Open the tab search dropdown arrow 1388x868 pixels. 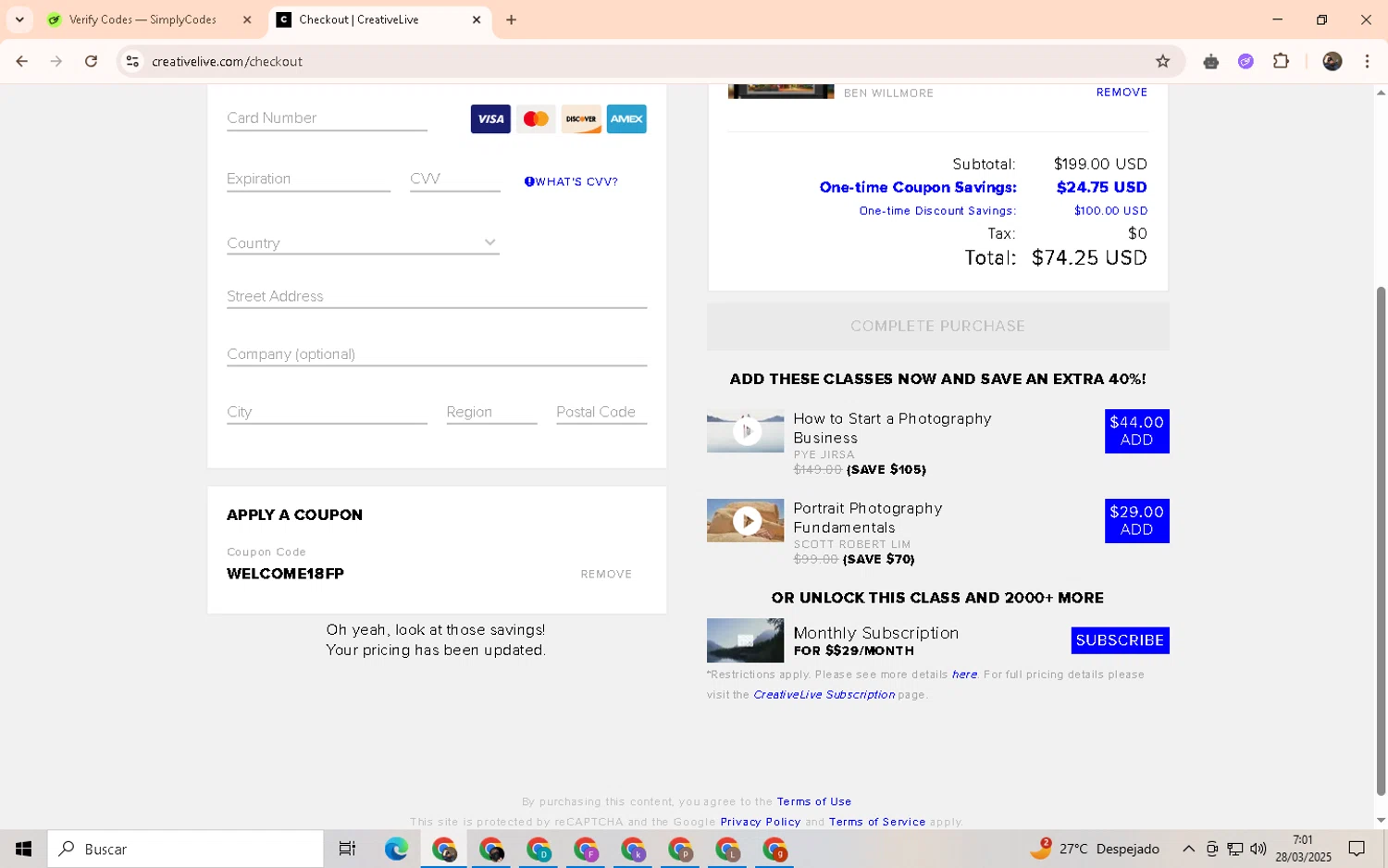[x=19, y=19]
